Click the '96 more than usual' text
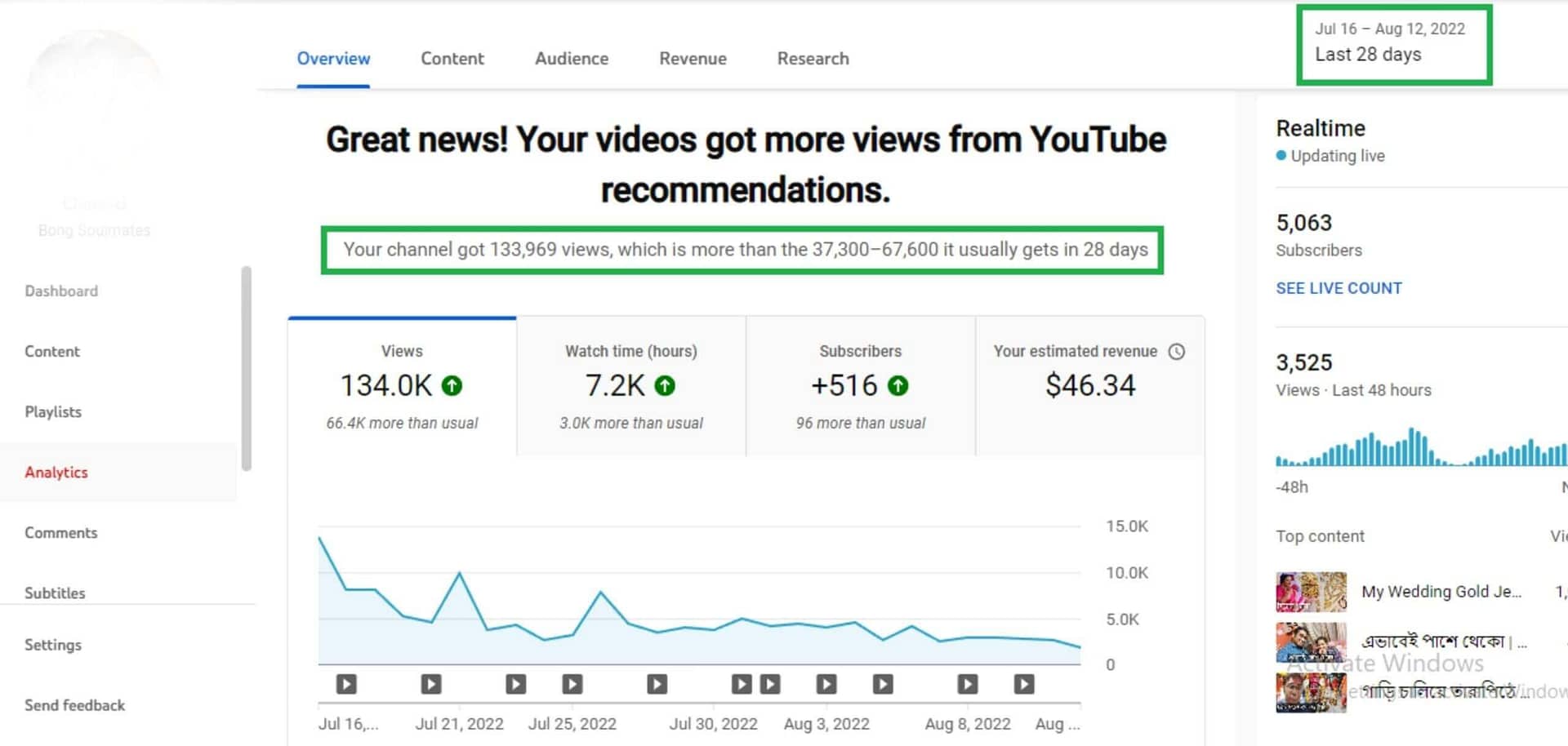 (x=861, y=423)
